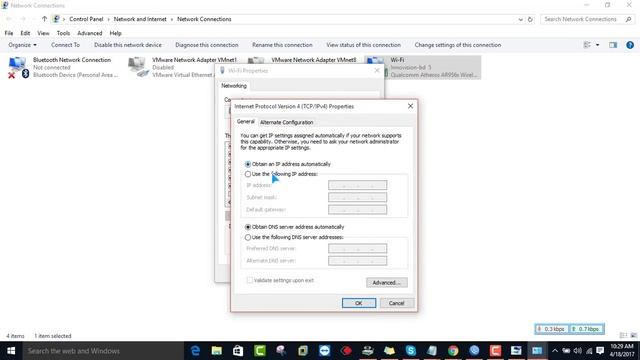Click the volume speaker tray icon
Image resolution: width=640 pixels, height=360 pixels.
[577, 351]
